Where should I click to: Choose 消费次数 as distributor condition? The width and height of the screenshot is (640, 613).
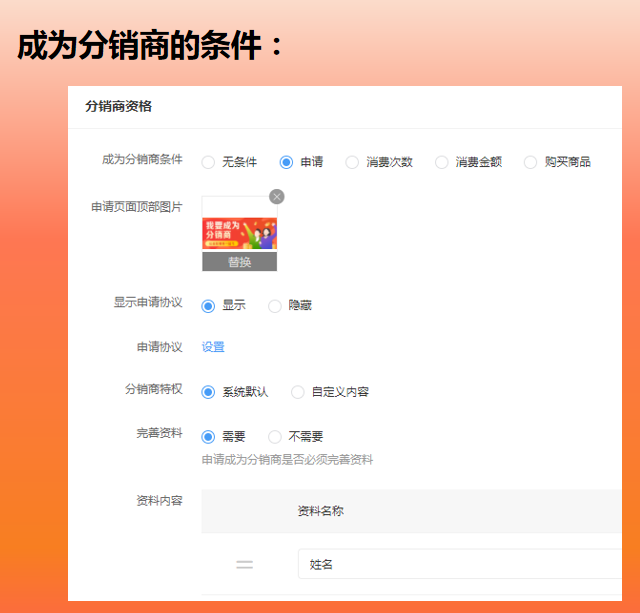pyautogui.click(x=352, y=162)
